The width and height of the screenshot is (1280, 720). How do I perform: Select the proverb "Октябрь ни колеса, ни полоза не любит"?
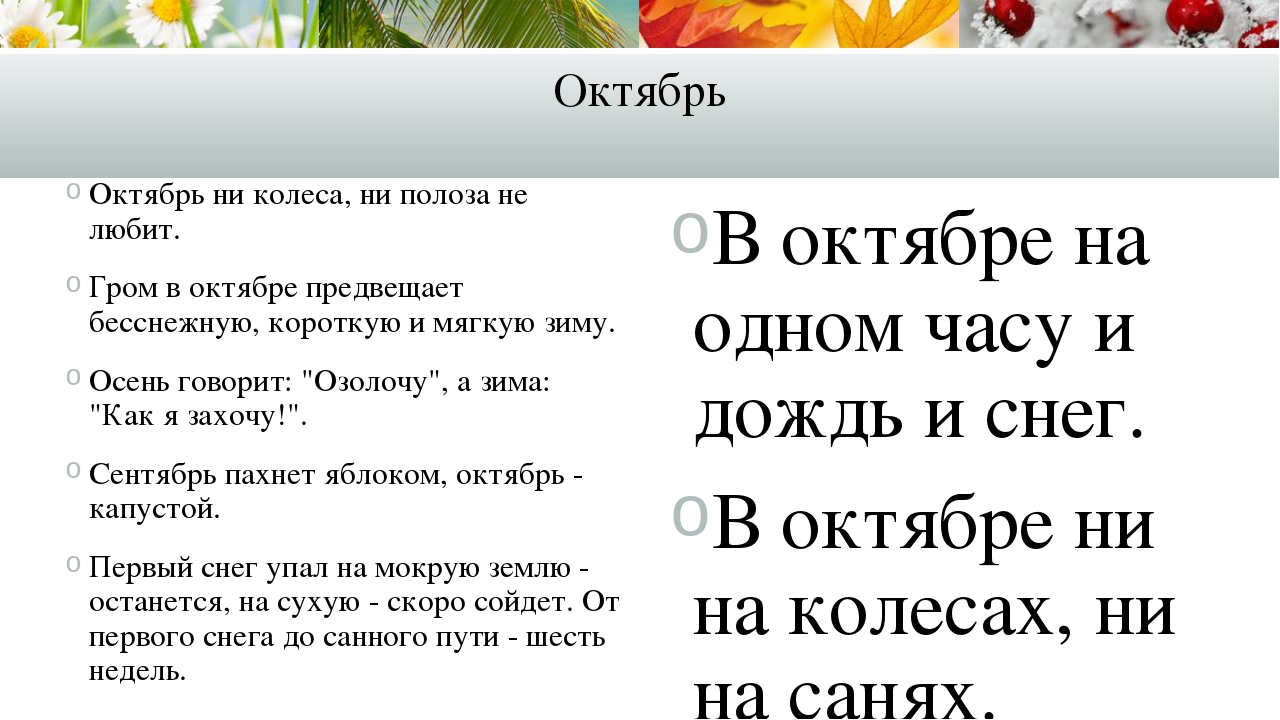click(308, 212)
